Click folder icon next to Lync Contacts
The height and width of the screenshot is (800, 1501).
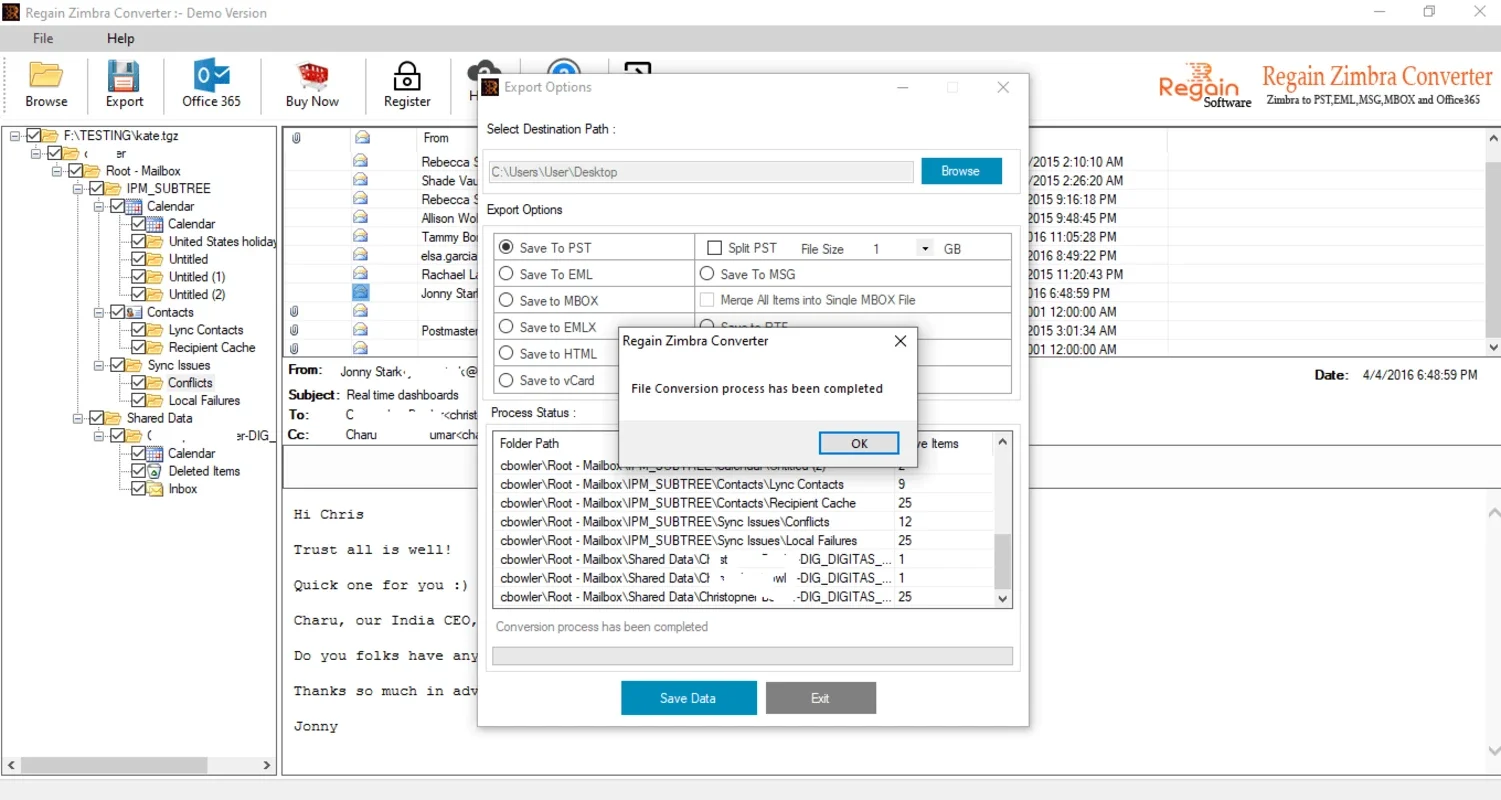point(155,330)
